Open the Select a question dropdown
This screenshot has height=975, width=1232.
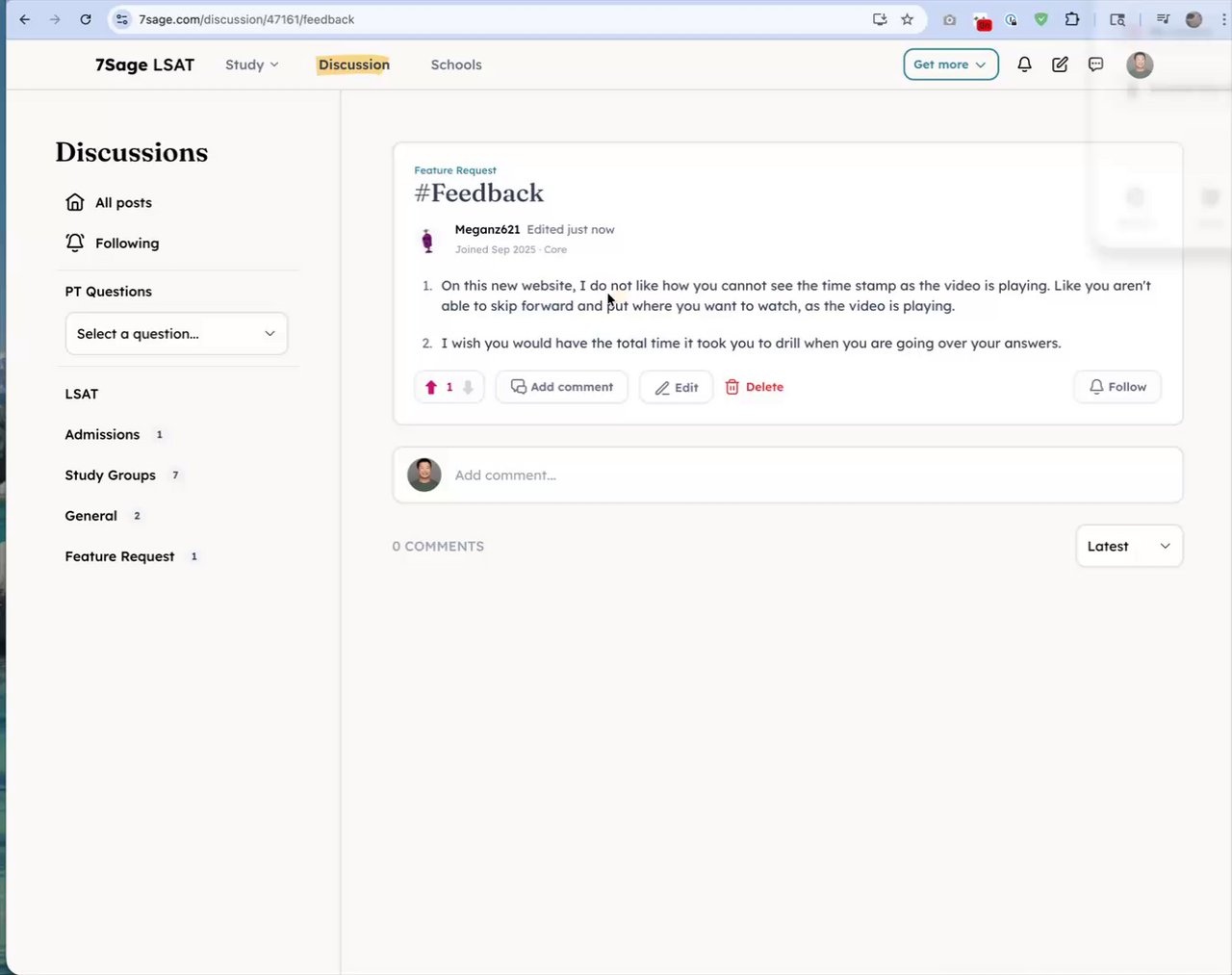[176, 333]
